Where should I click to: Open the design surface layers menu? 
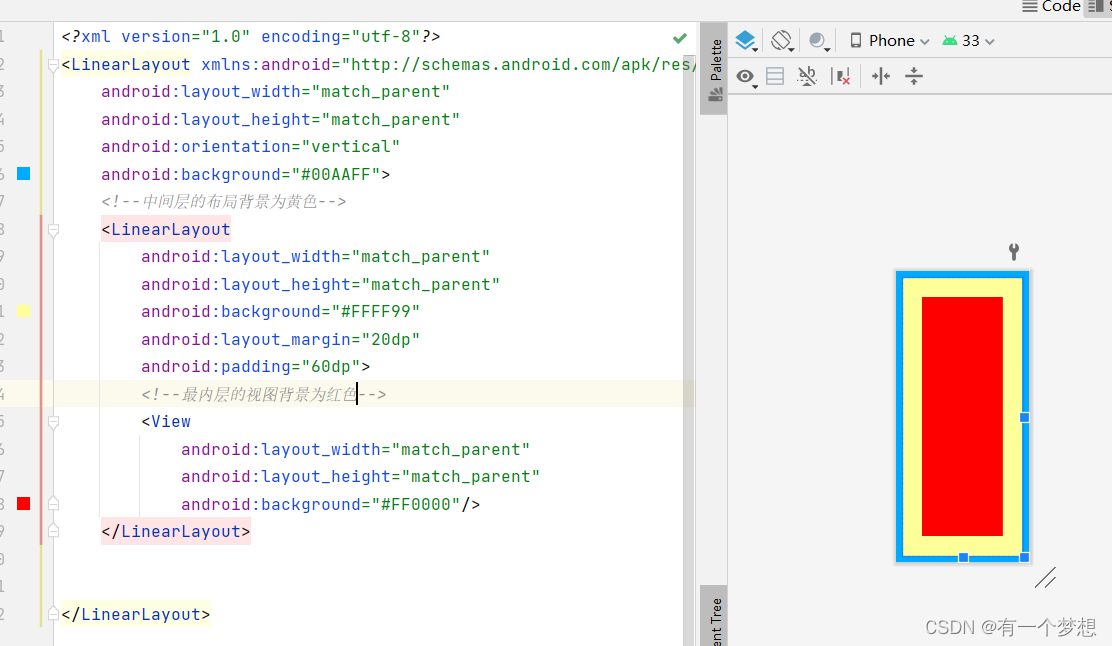pos(745,40)
